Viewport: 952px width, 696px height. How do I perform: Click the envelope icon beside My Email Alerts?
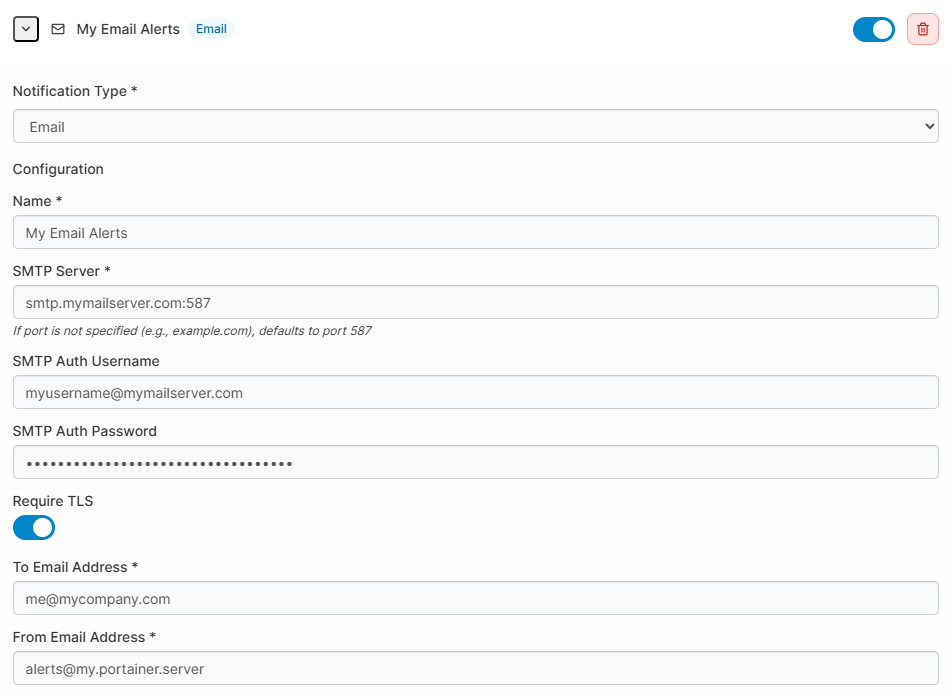58,29
